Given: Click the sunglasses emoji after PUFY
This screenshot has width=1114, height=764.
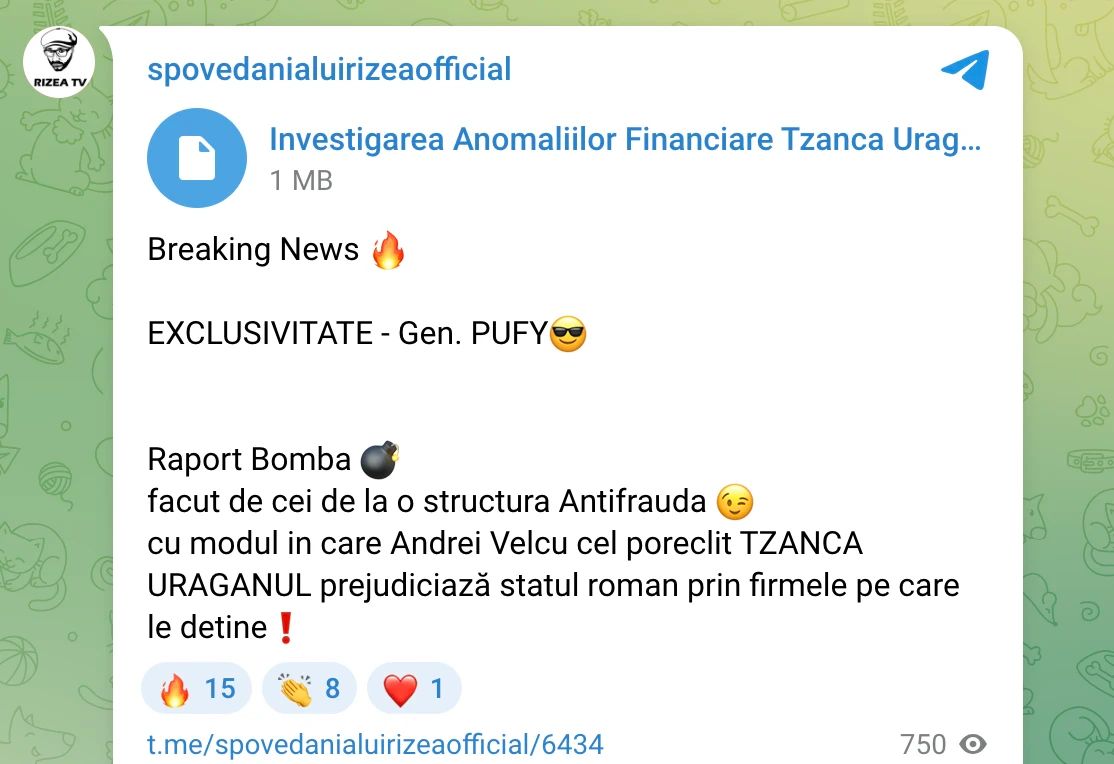Looking at the screenshot, I should pyautogui.click(x=568, y=334).
